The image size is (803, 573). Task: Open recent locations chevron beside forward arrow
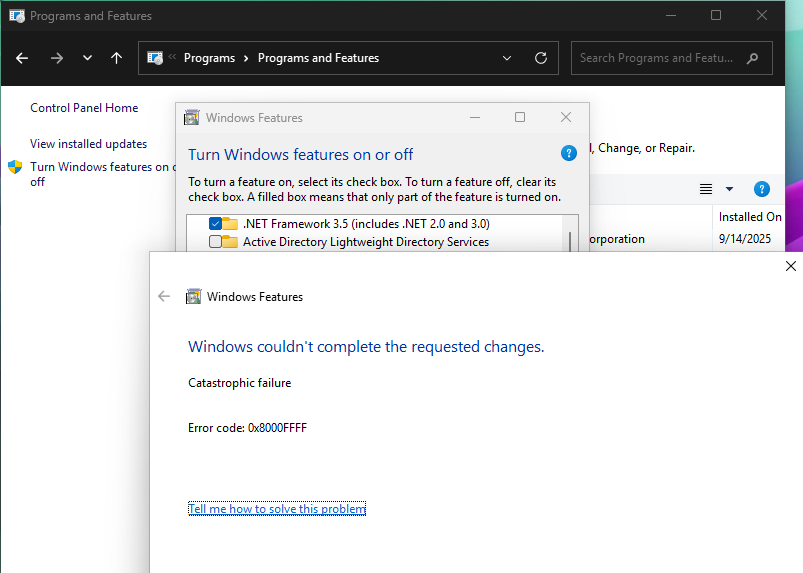pyautogui.click(x=88, y=58)
